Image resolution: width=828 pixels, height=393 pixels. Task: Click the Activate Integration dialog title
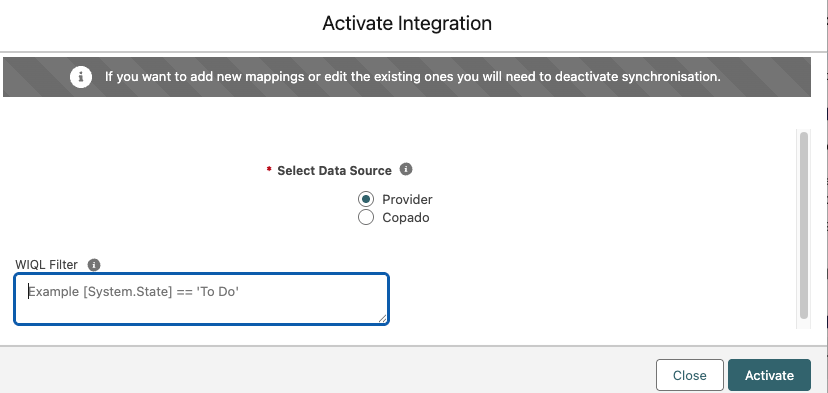(x=407, y=23)
